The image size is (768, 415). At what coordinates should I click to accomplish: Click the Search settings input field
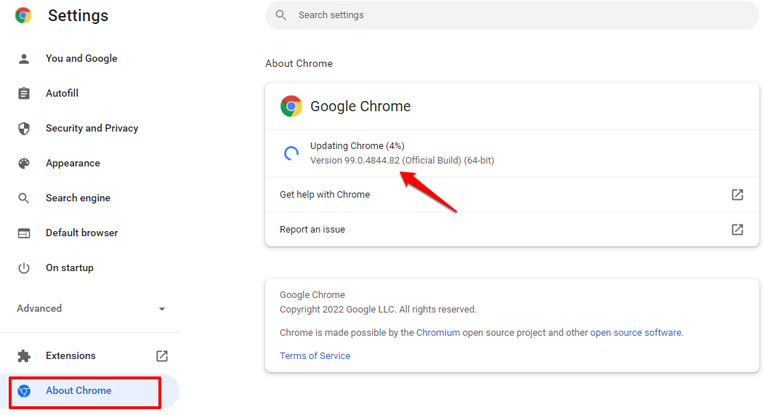(512, 15)
